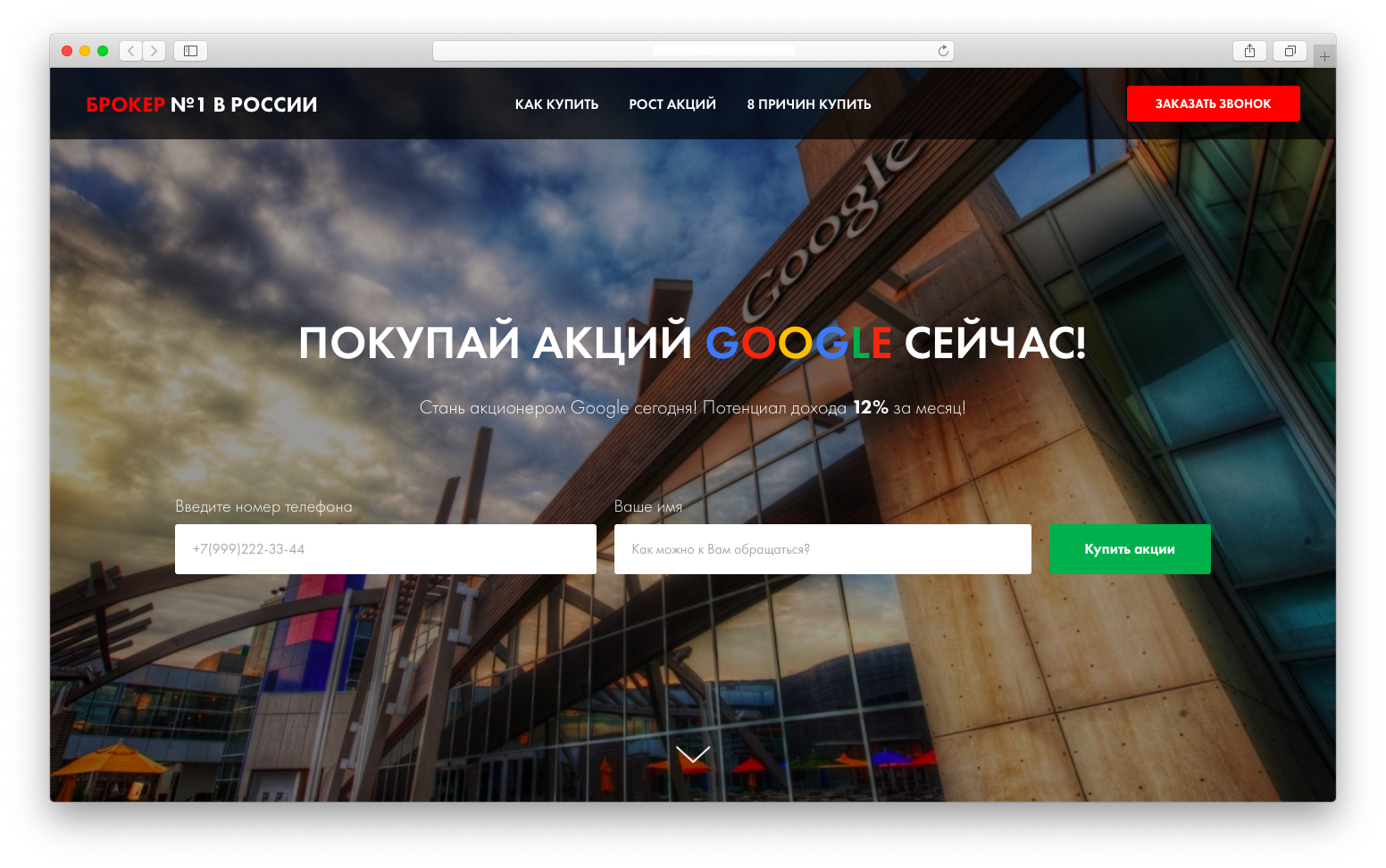The width and height of the screenshot is (1386, 868).
Task: Go back with Safari's back arrow
Action: tap(131, 51)
